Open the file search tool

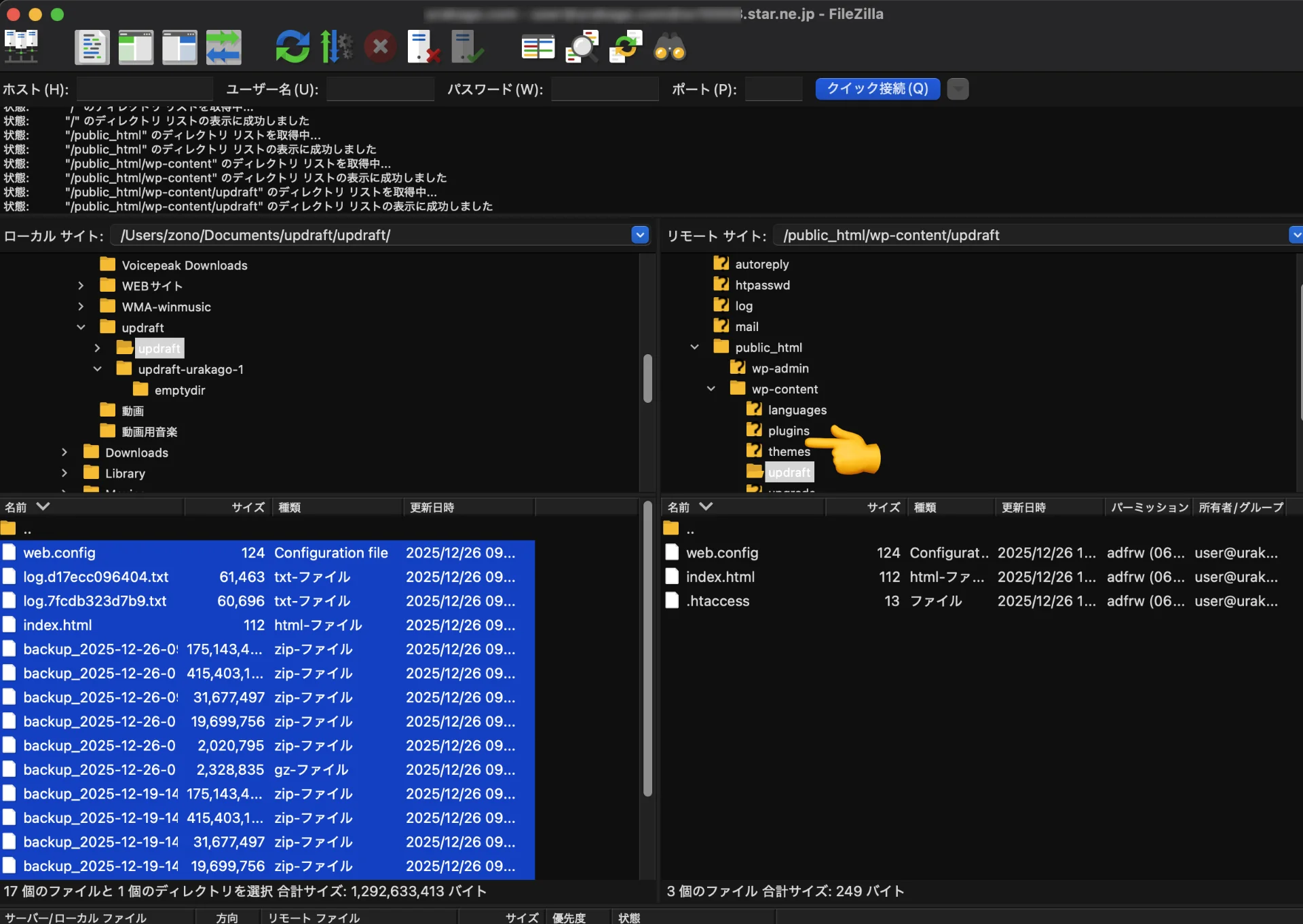pyautogui.click(x=668, y=46)
